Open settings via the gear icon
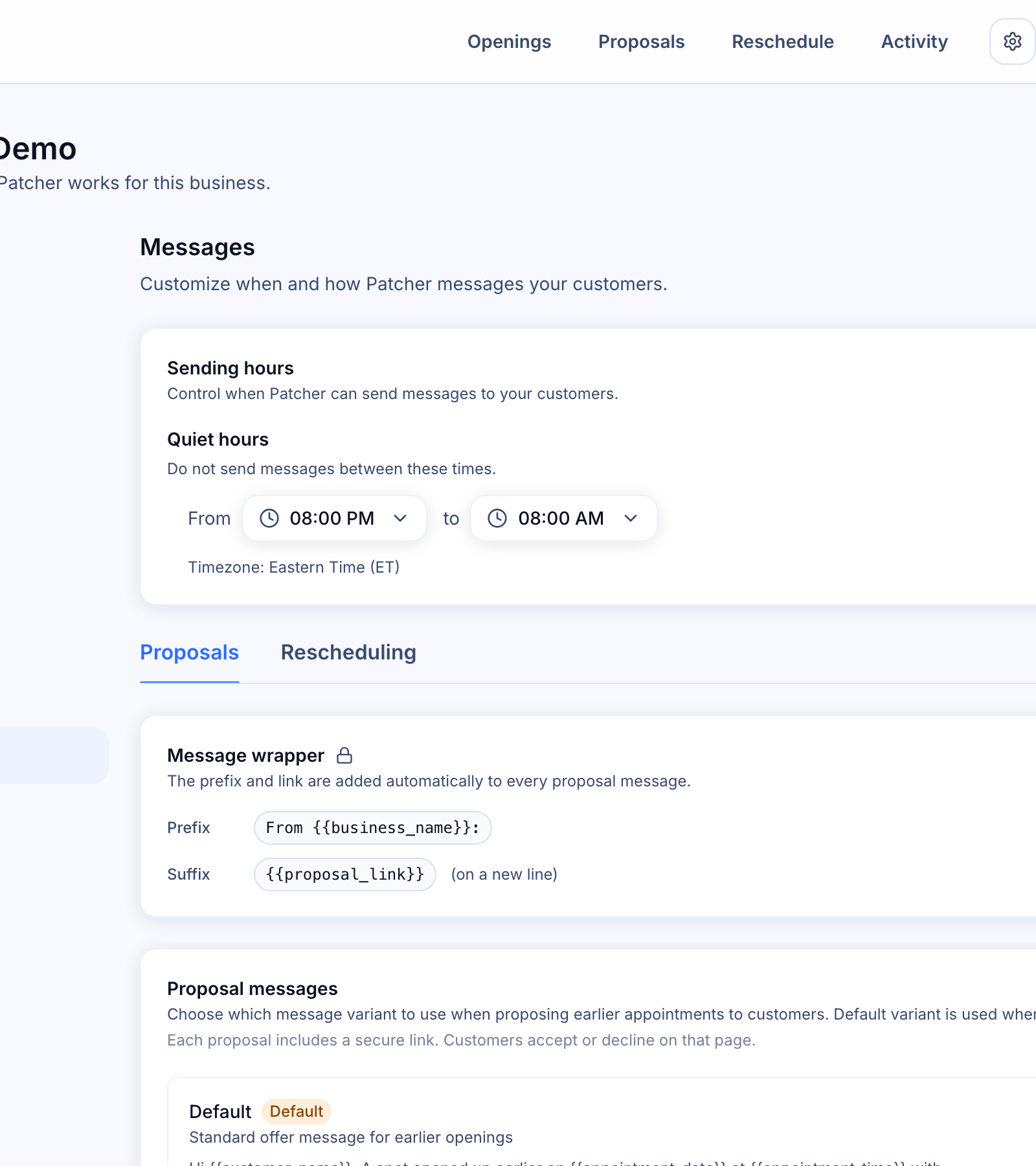This screenshot has width=1036, height=1166. [1012, 41]
